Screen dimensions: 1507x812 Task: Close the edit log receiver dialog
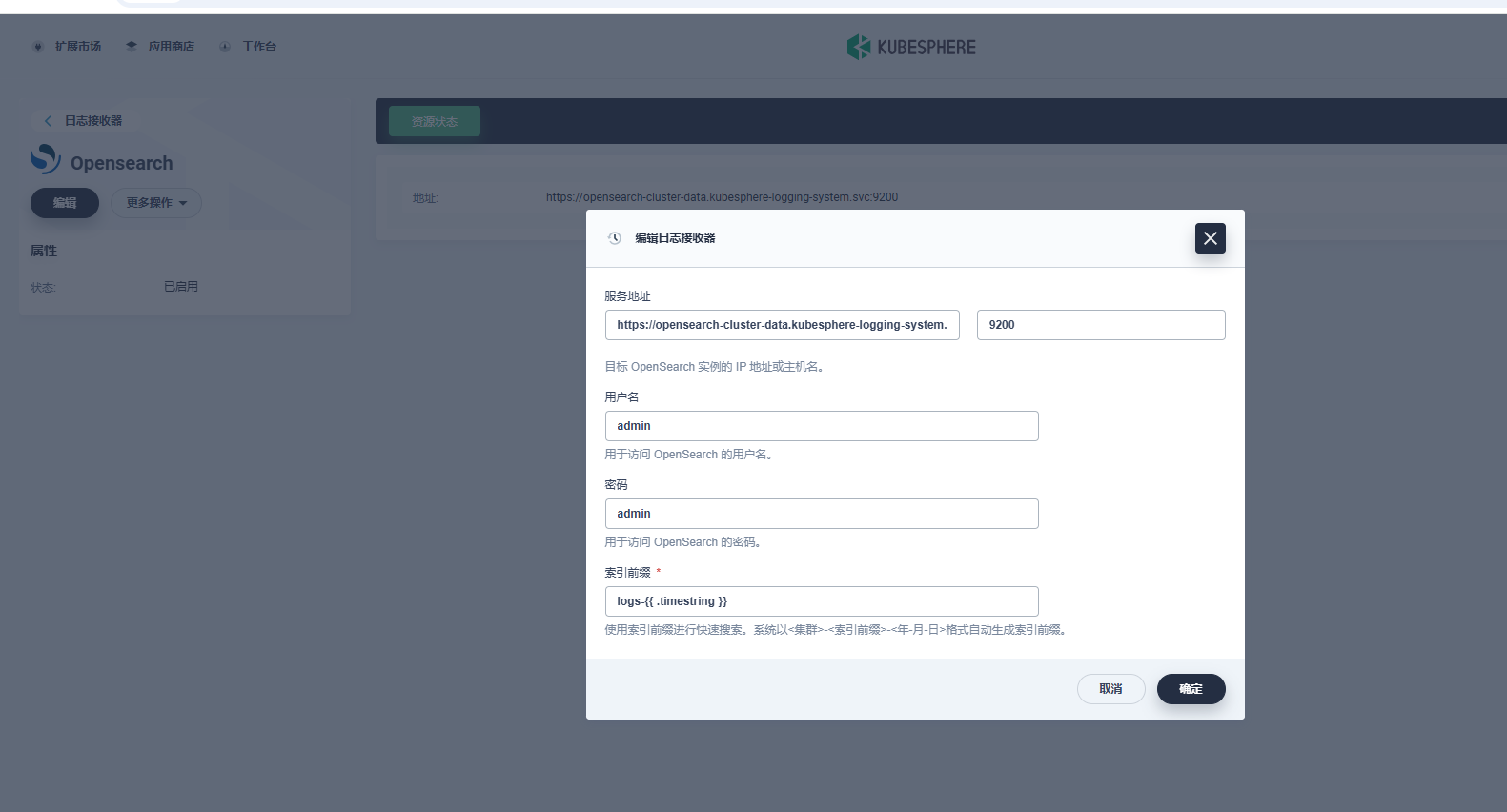(1210, 238)
